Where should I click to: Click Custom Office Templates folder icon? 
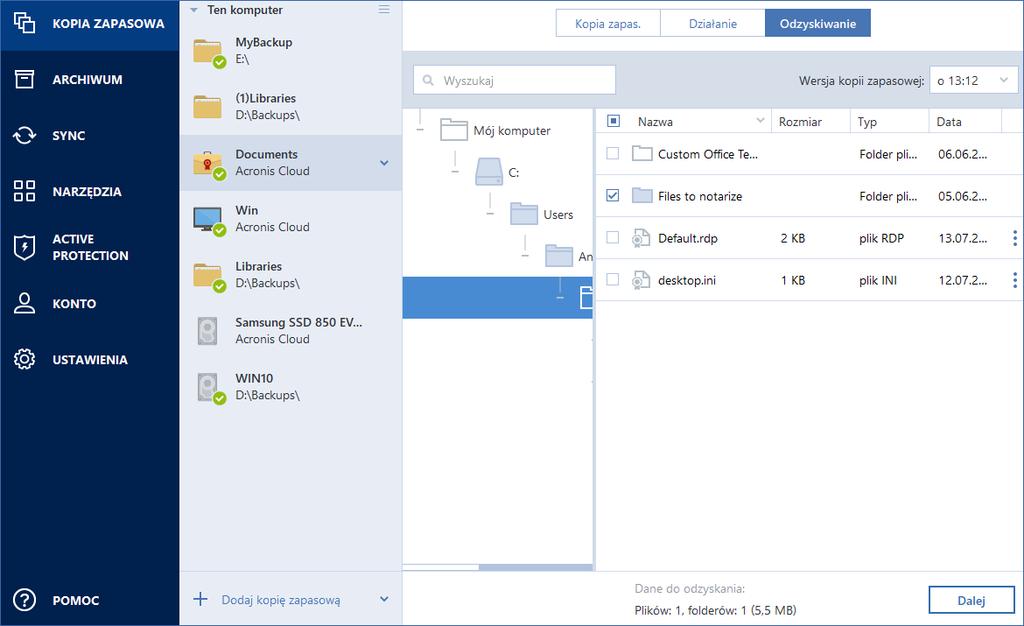tap(642, 154)
